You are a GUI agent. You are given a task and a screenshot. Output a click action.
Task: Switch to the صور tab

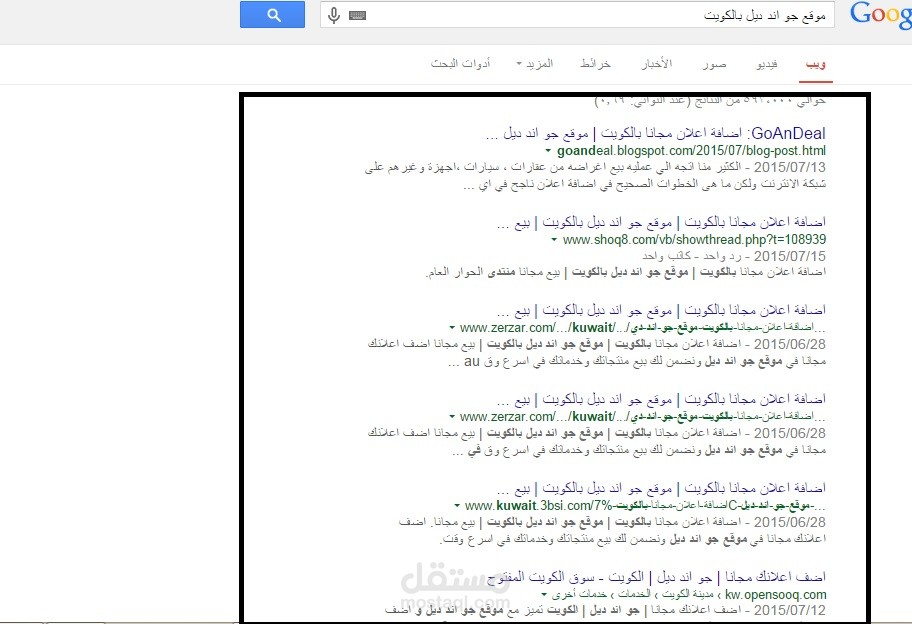[714, 64]
